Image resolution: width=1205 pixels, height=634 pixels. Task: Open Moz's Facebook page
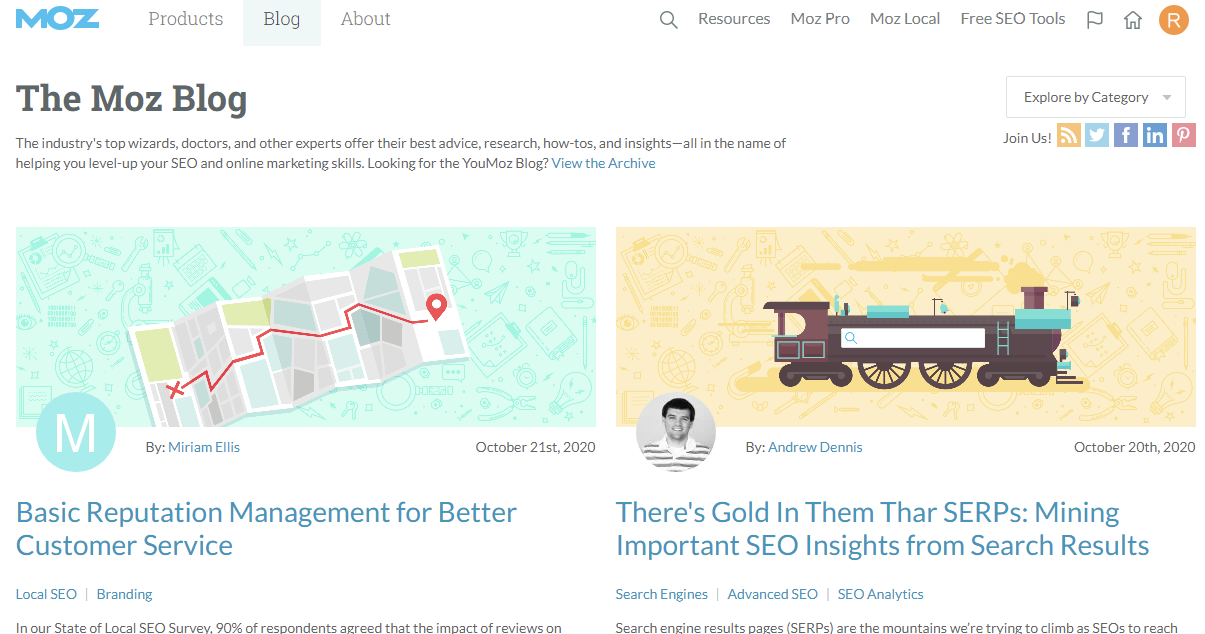[x=1126, y=134]
